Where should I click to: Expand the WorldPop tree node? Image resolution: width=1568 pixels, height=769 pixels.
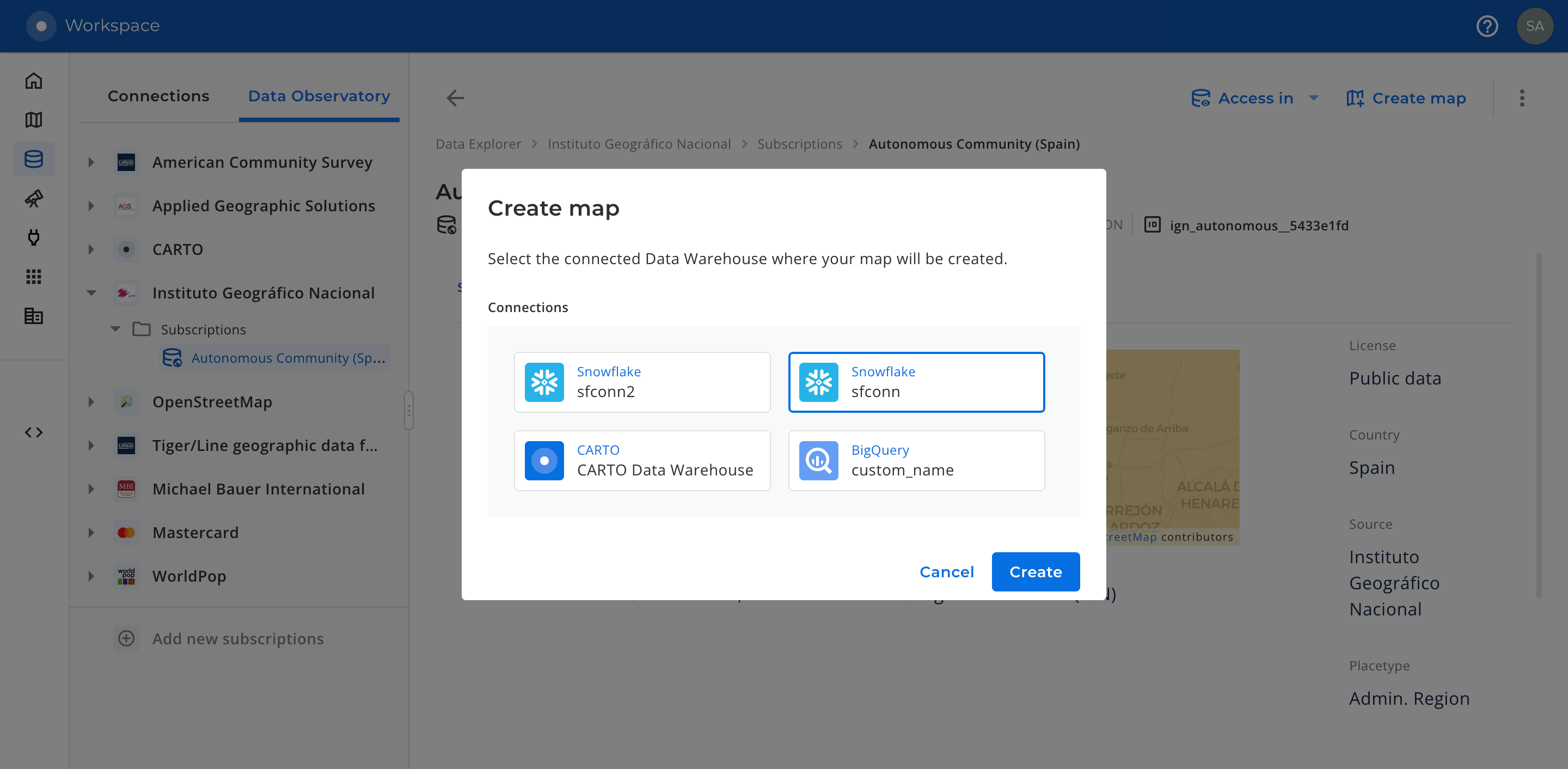(x=91, y=576)
